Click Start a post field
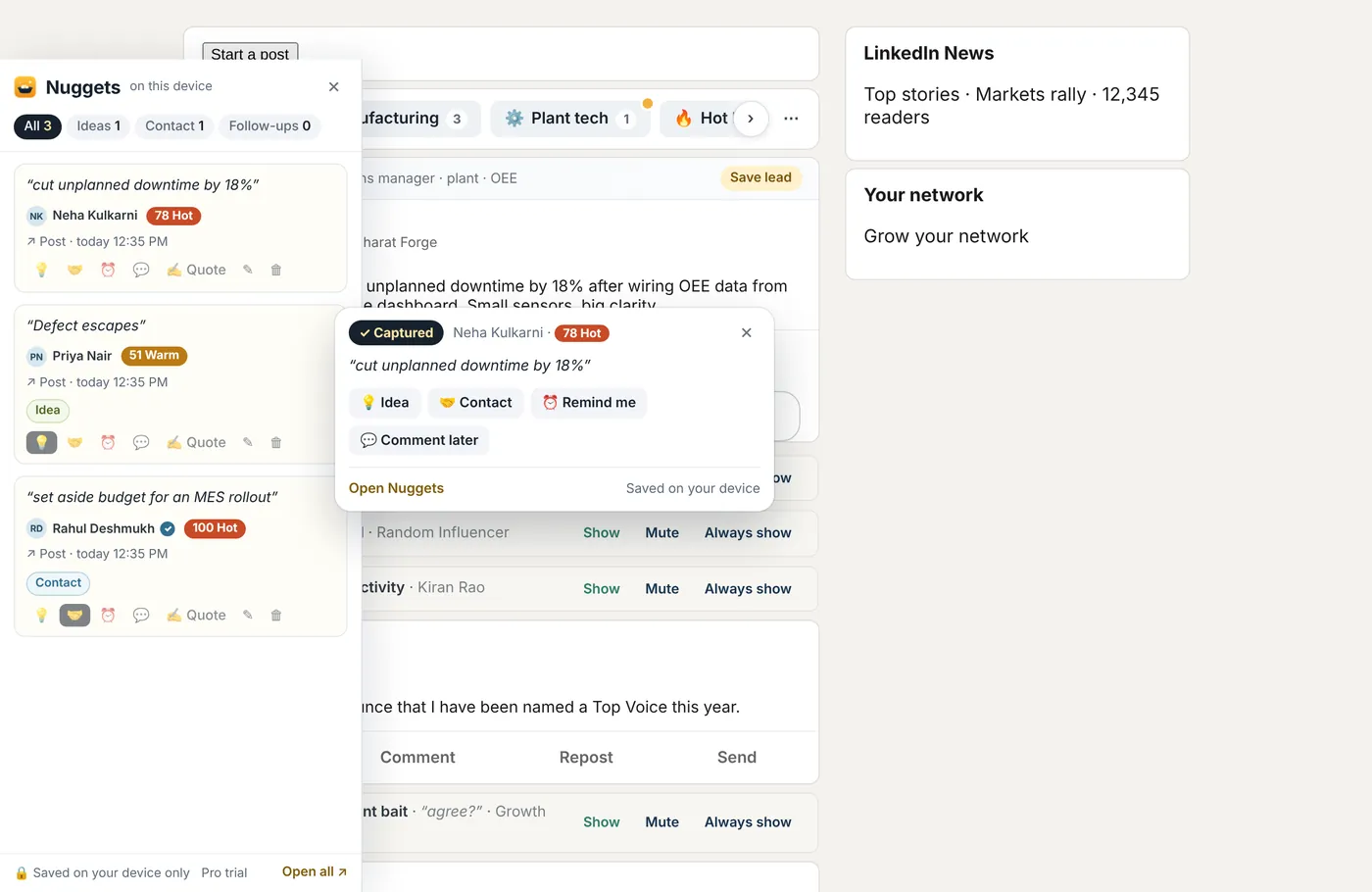The image size is (1372, 892). (250, 54)
